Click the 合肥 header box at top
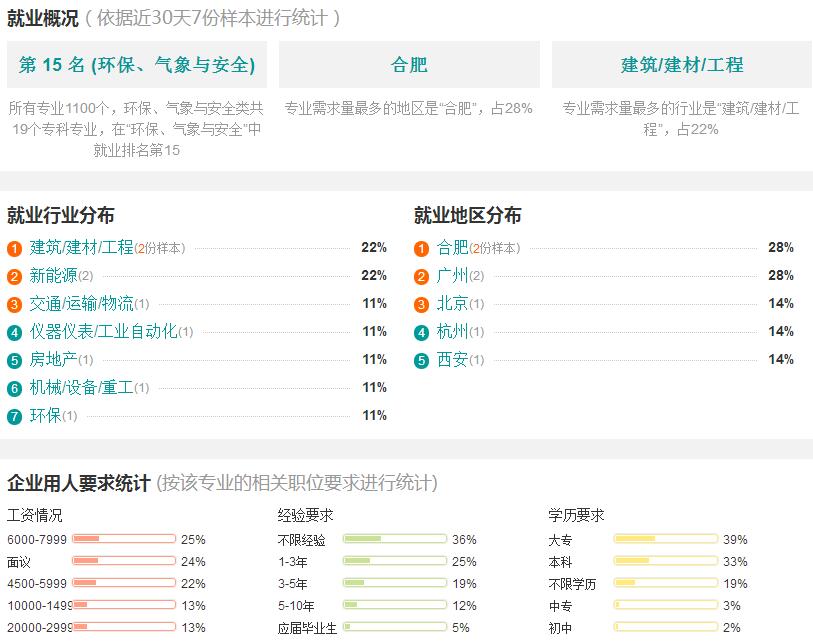The height and width of the screenshot is (643, 813). click(409, 65)
